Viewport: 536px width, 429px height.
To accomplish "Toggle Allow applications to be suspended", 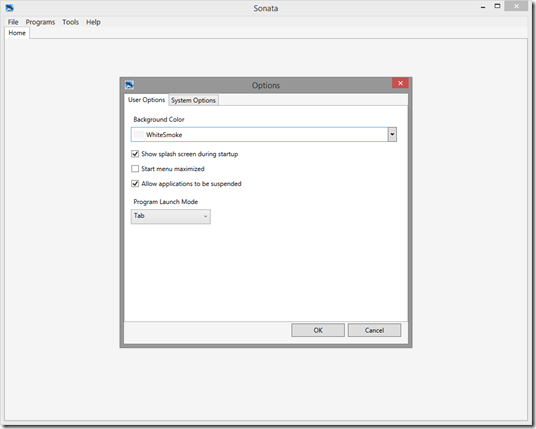I will coord(135,184).
